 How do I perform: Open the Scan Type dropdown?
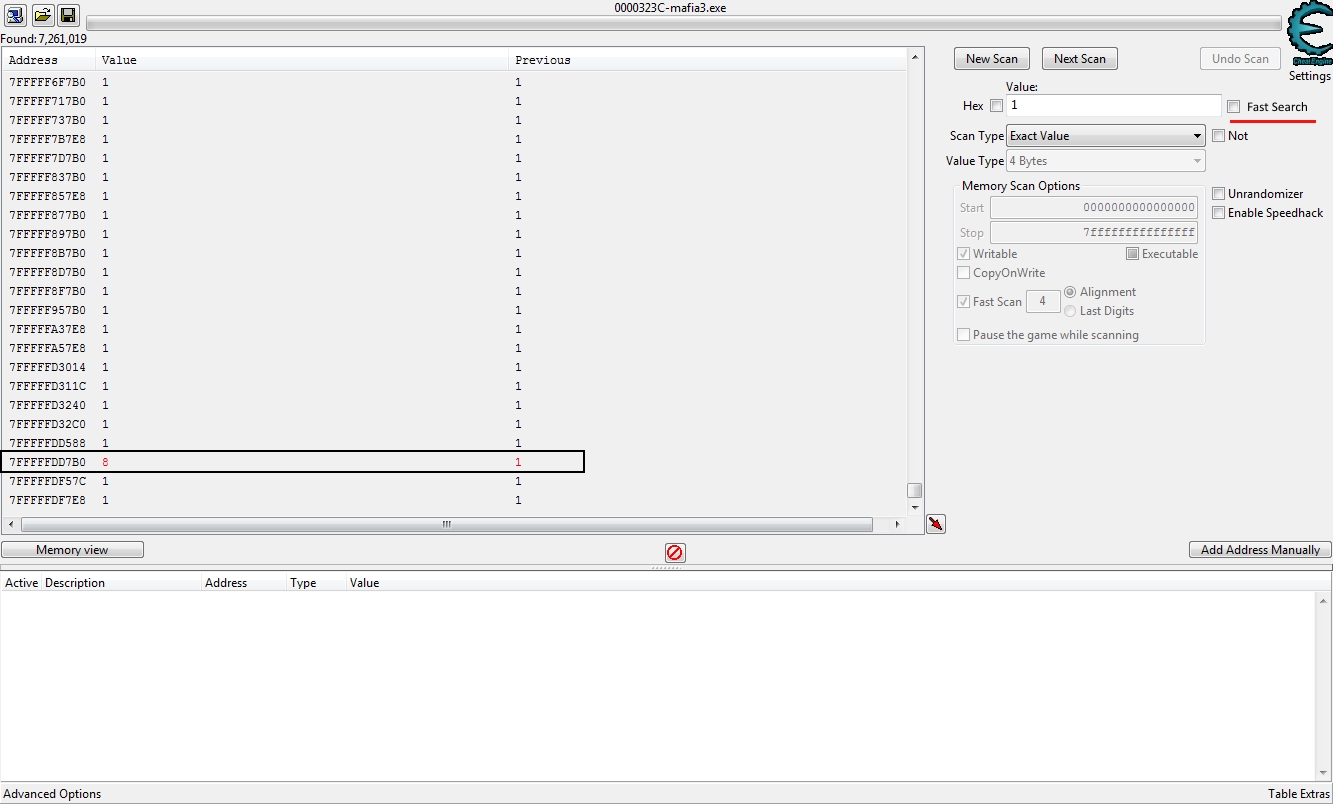[1105, 136]
